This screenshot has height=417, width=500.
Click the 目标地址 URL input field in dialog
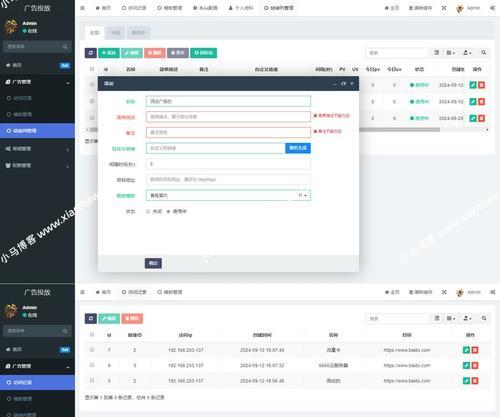[228, 180]
